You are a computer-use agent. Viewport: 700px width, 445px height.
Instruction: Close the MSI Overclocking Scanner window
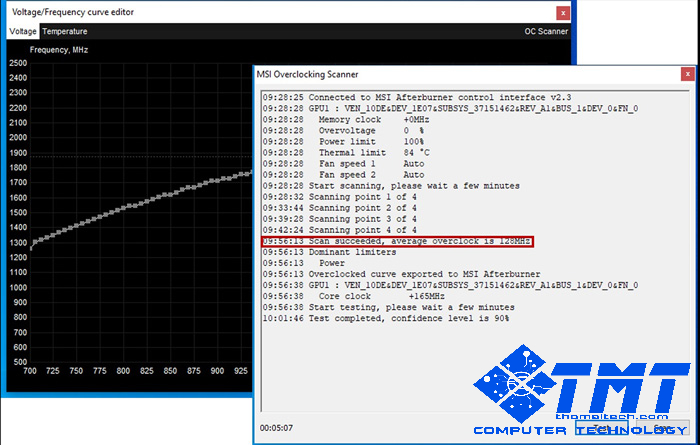tap(688, 73)
